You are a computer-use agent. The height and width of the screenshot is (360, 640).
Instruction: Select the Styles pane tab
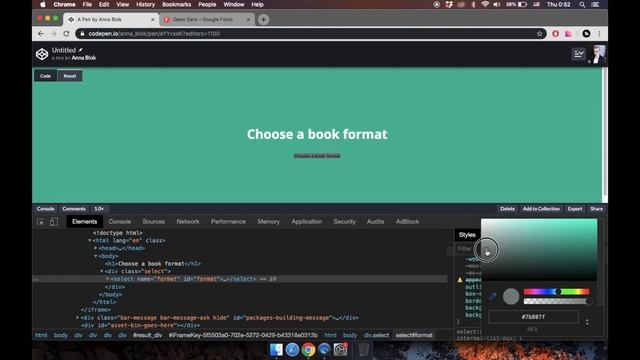click(467, 235)
